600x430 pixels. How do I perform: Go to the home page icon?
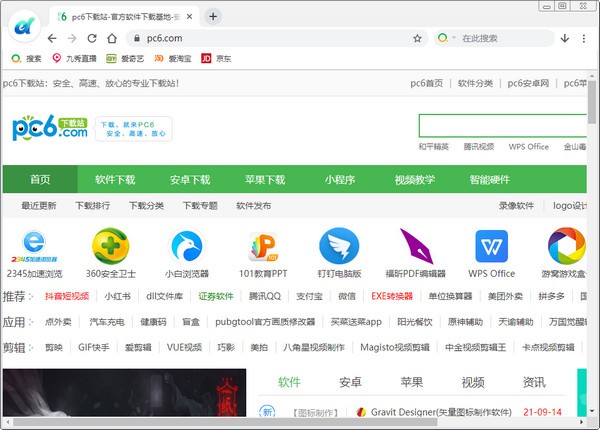(x=112, y=38)
